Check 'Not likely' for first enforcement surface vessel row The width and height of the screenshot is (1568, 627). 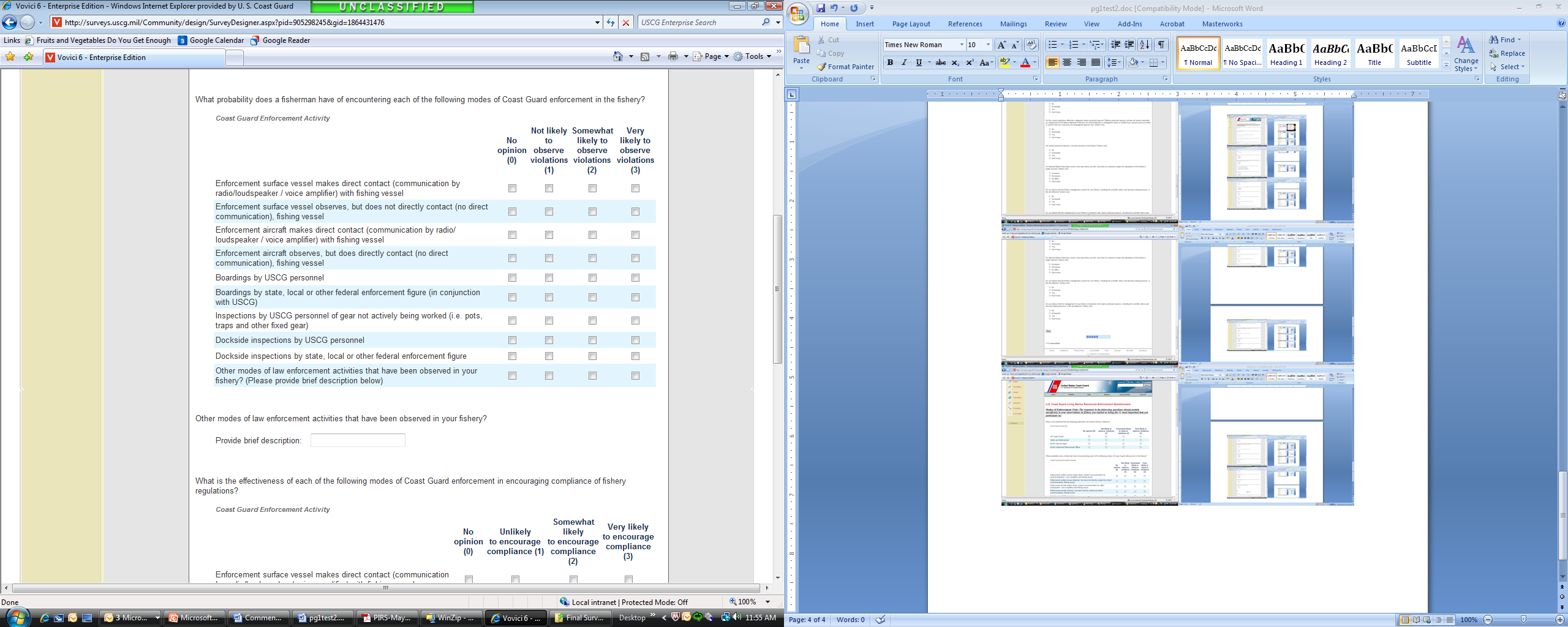pyautogui.click(x=549, y=189)
